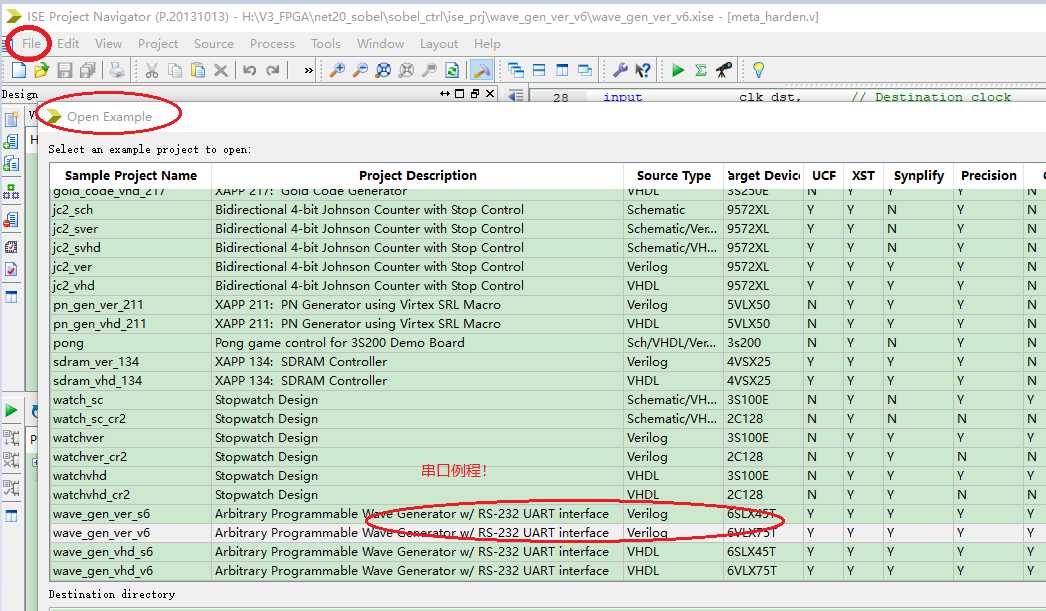Image resolution: width=1046 pixels, height=611 pixels.
Task: Maximize the Design panel
Action: pyautogui.click(x=460, y=94)
